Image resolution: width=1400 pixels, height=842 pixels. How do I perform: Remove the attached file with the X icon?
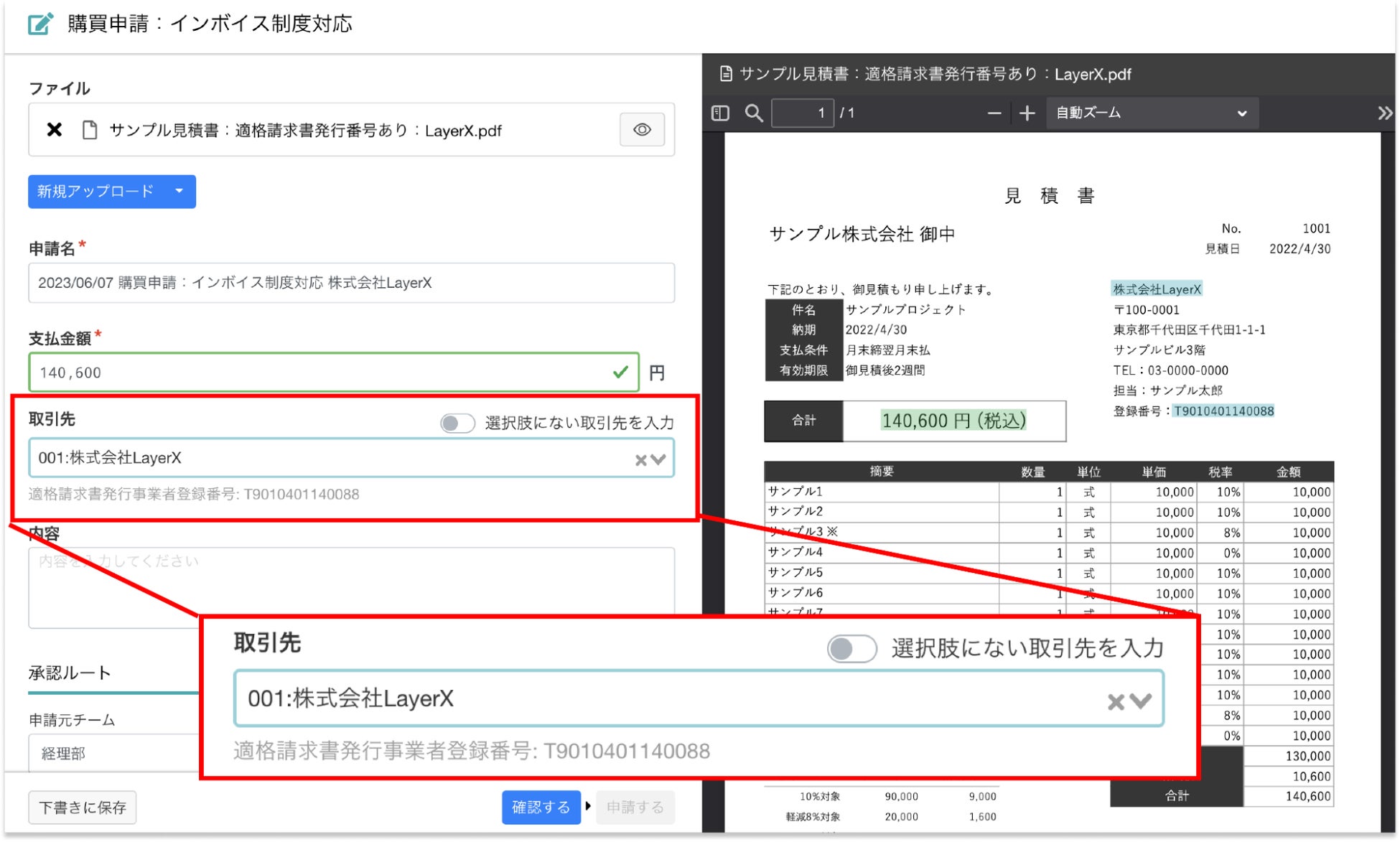click(55, 130)
